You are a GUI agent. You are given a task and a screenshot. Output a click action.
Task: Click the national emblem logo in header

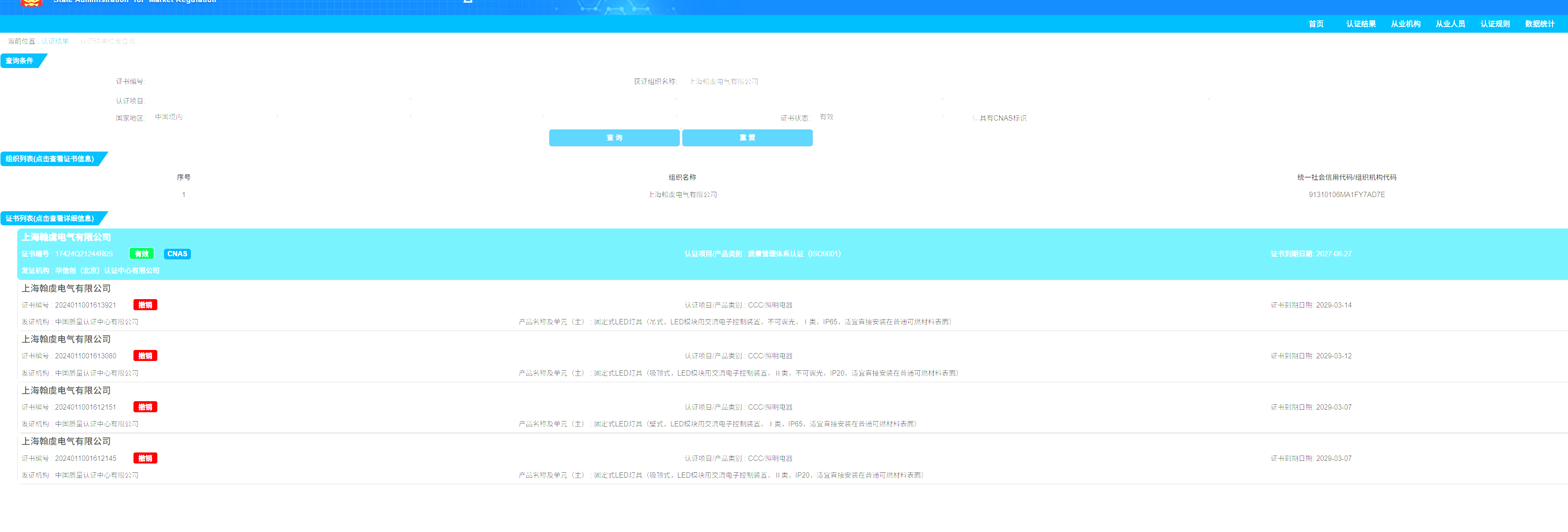click(31, 3)
